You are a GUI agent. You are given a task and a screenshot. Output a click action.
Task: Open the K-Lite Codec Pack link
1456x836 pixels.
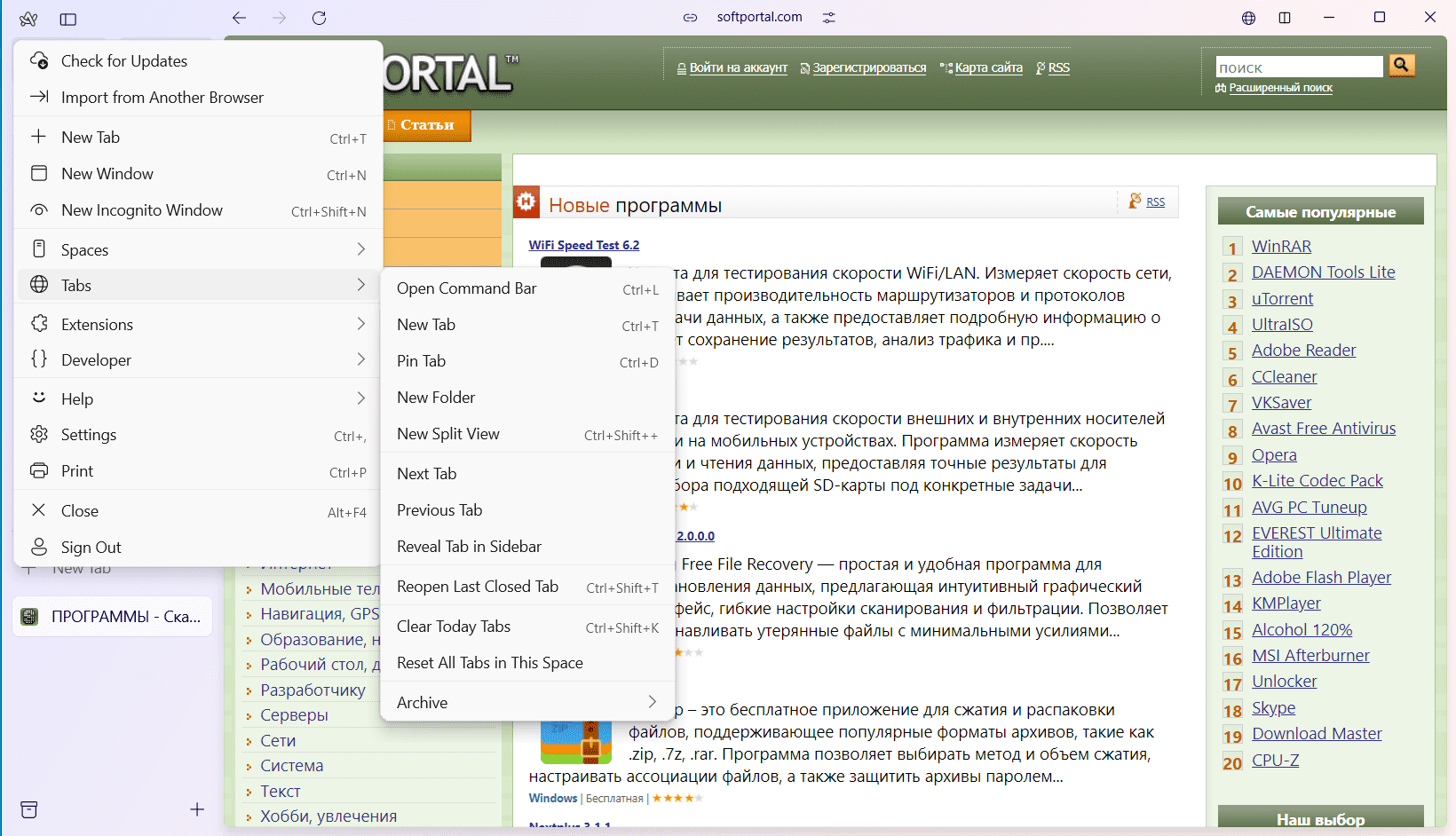[1318, 481]
